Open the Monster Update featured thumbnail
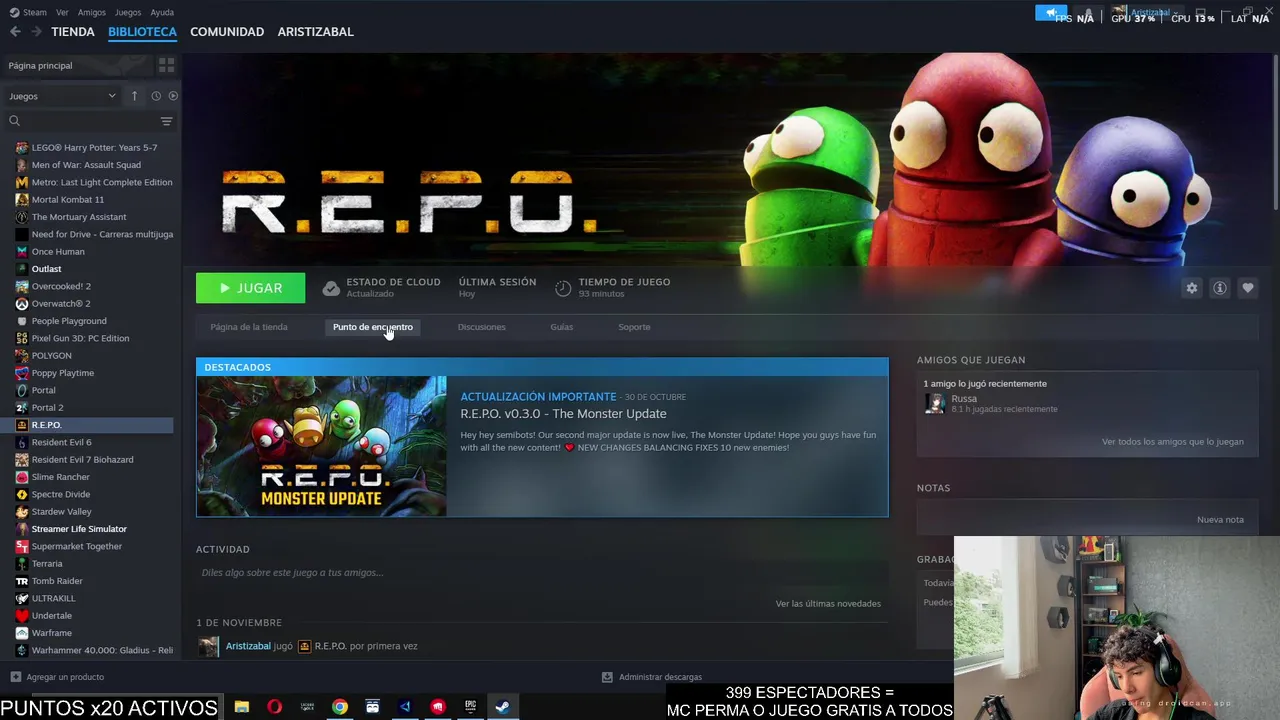Image resolution: width=1280 pixels, height=720 pixels. tap(321, 446)
